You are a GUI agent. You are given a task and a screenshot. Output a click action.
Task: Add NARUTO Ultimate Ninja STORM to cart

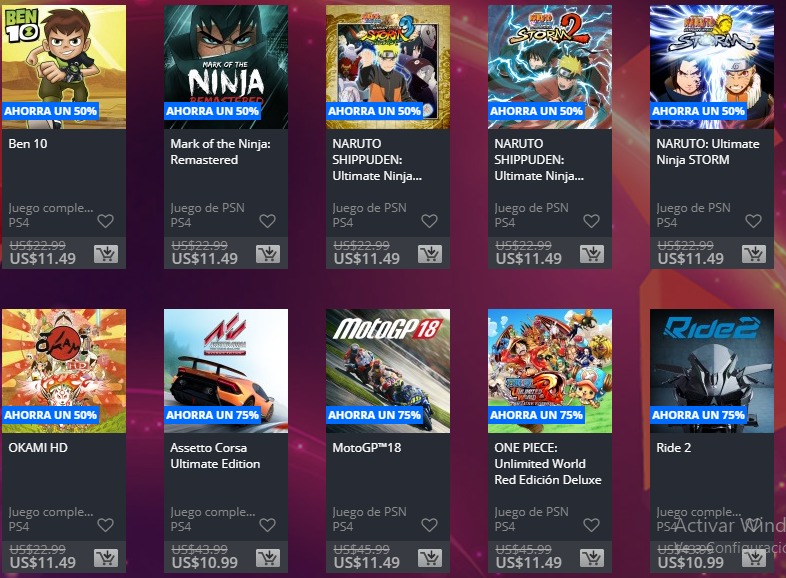pos(753,254)
